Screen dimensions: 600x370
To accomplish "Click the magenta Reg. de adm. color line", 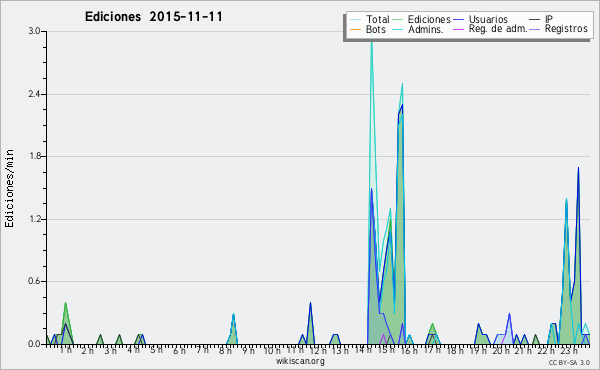I will coord(458,29).
